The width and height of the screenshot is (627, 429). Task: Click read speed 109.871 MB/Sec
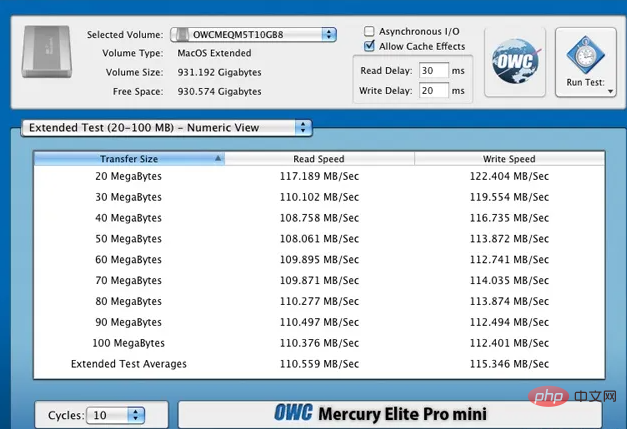319,280
